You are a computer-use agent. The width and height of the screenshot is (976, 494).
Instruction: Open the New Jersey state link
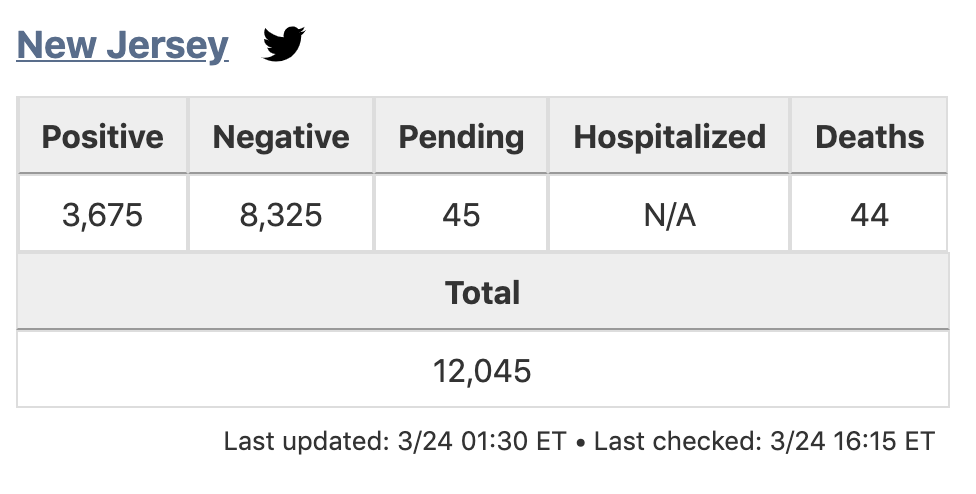pos(122,45)
